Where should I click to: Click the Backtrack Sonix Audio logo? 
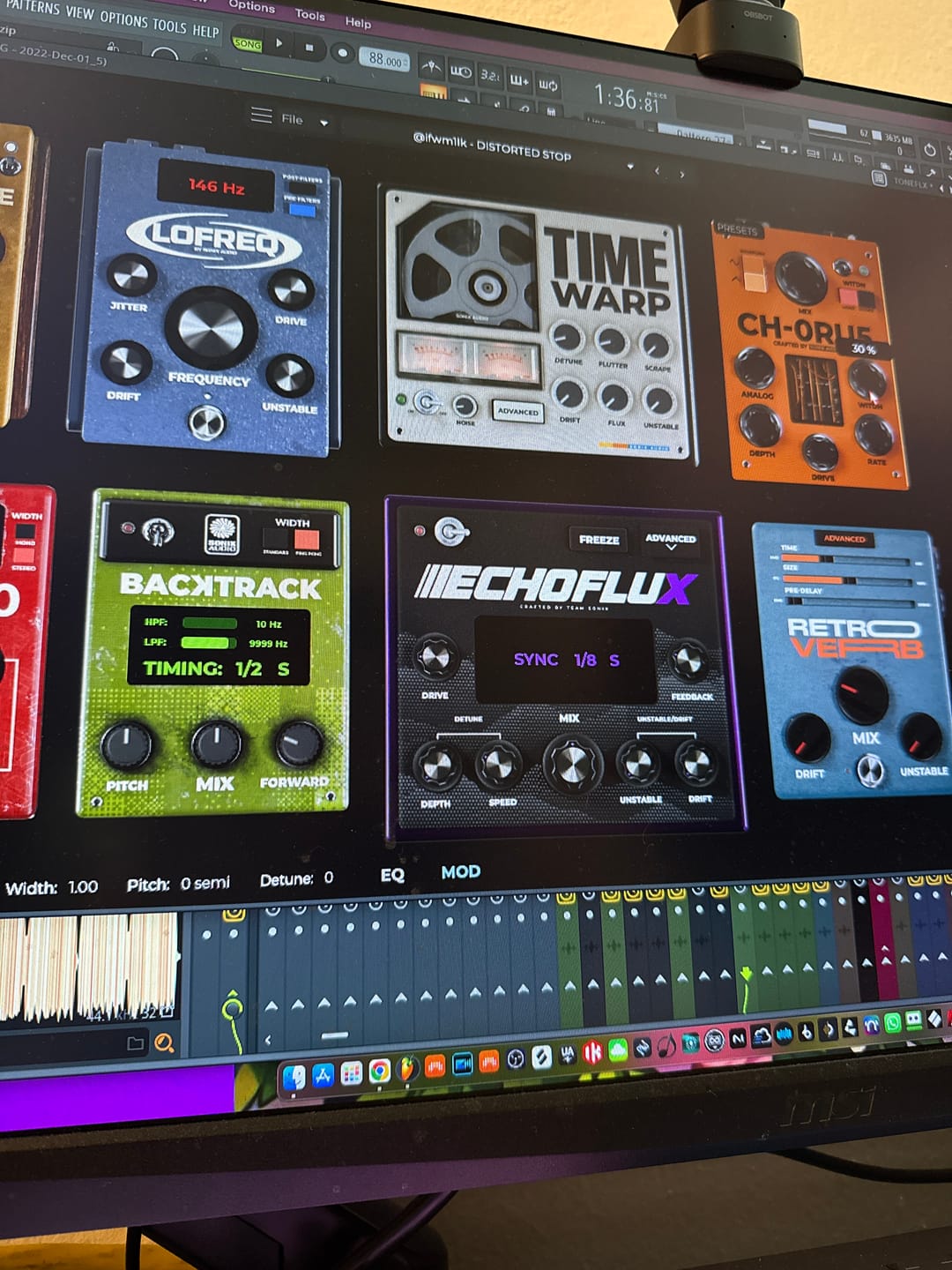click(x=221, y=534)
